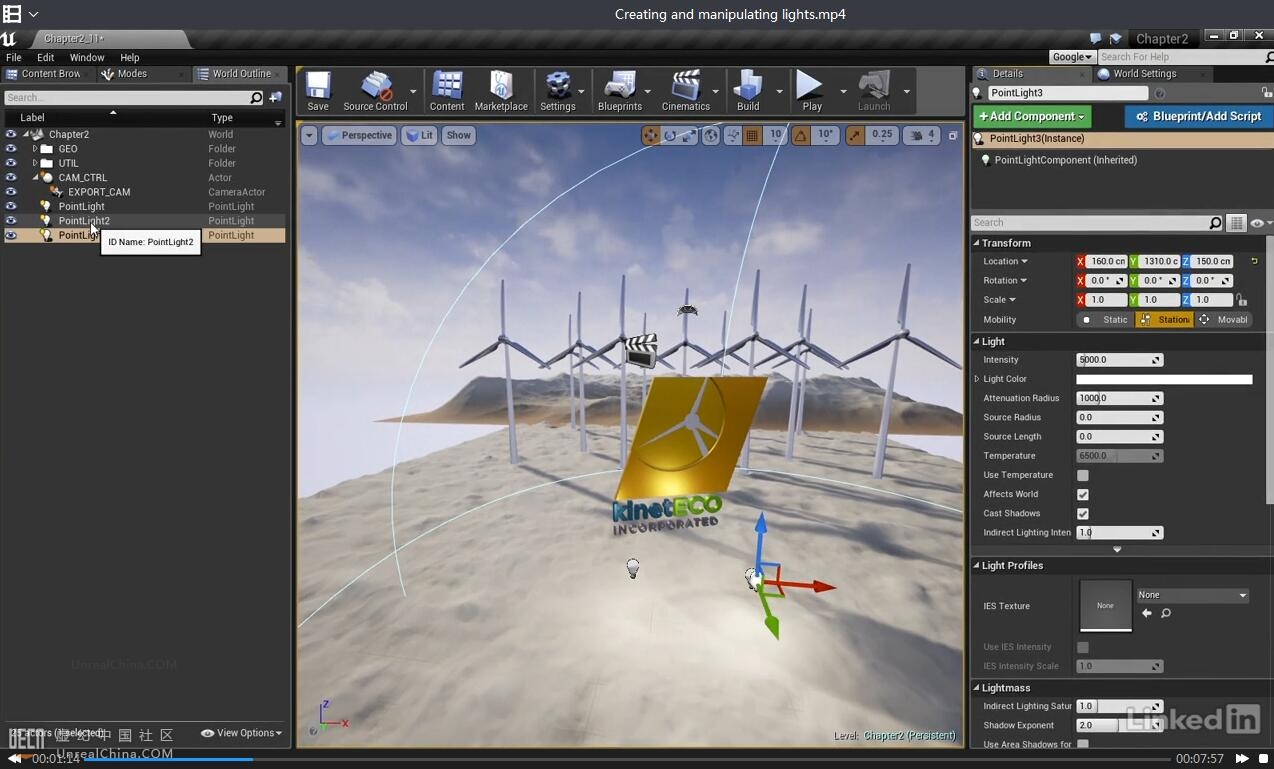Open the Window menu

coord(87,58)
